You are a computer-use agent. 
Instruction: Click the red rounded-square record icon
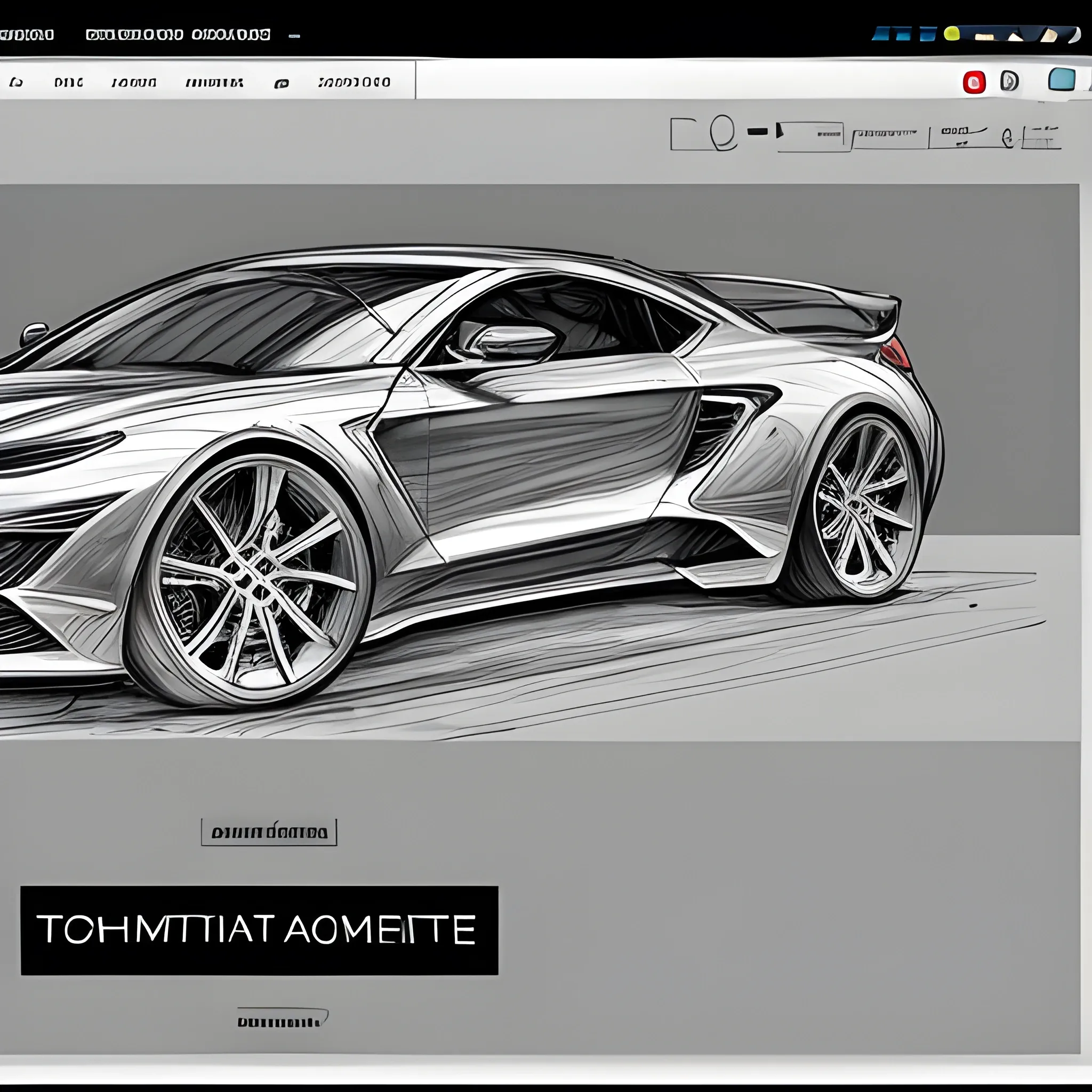[974, 83]
